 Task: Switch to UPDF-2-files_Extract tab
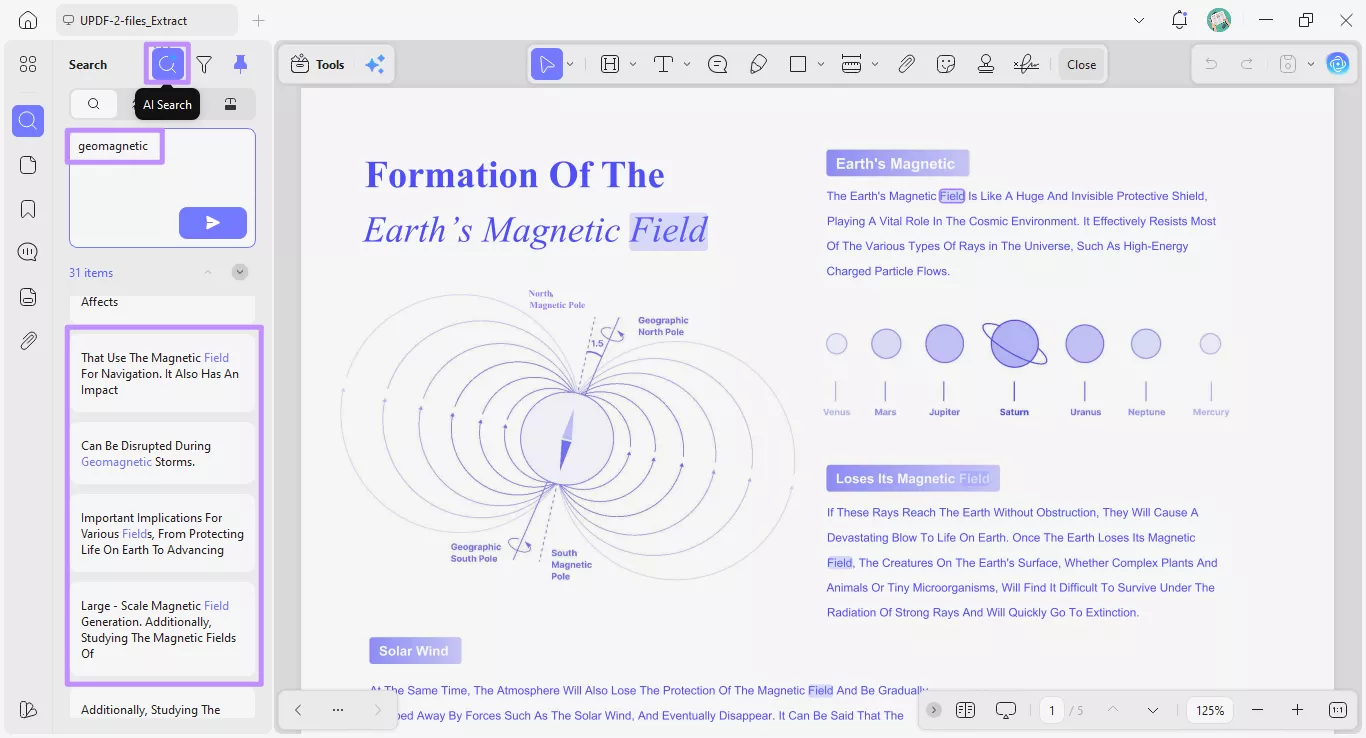(x=147, y=20)
